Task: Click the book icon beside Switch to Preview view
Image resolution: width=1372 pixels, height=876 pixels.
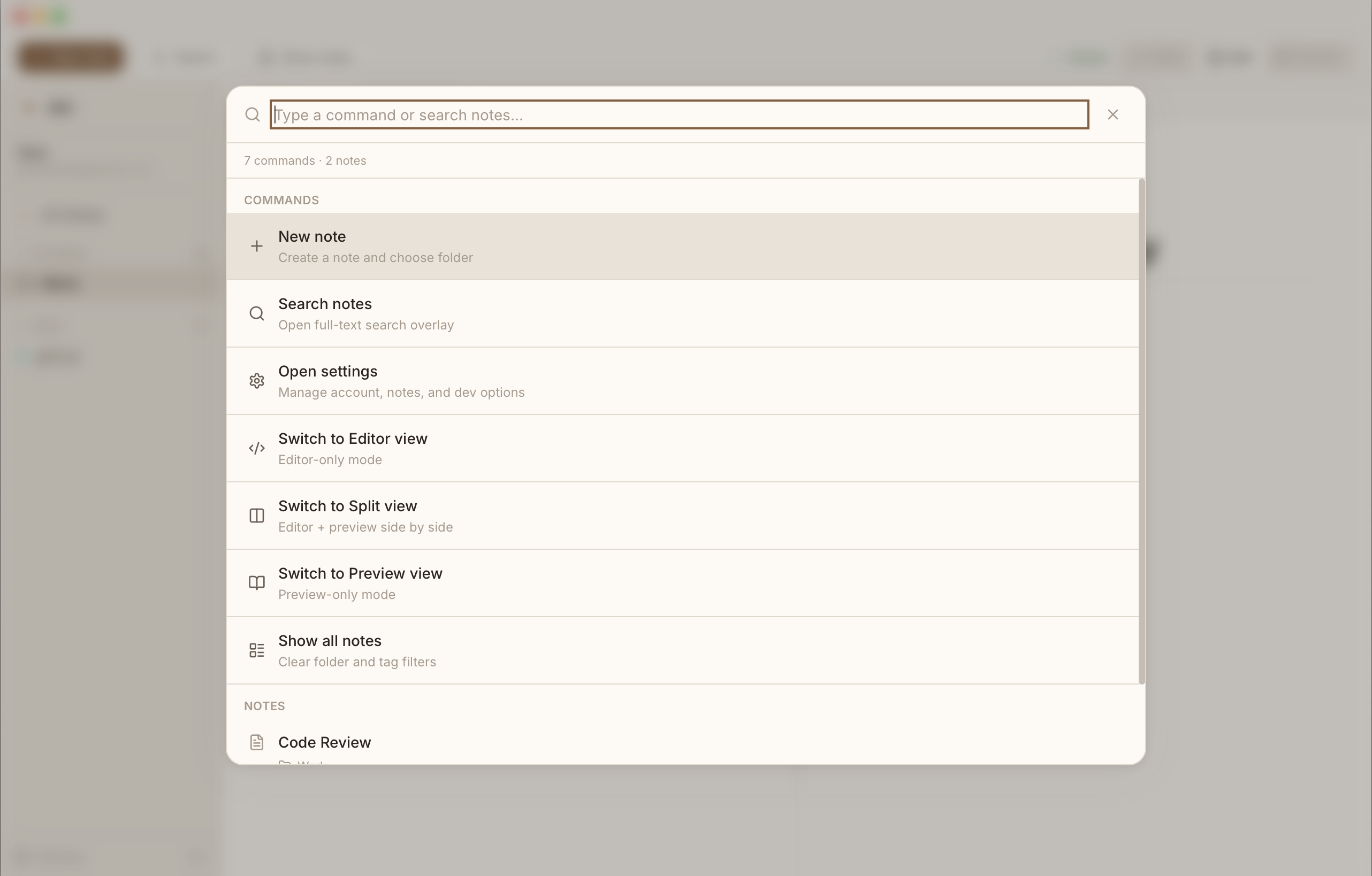Action: pos(256,582)
